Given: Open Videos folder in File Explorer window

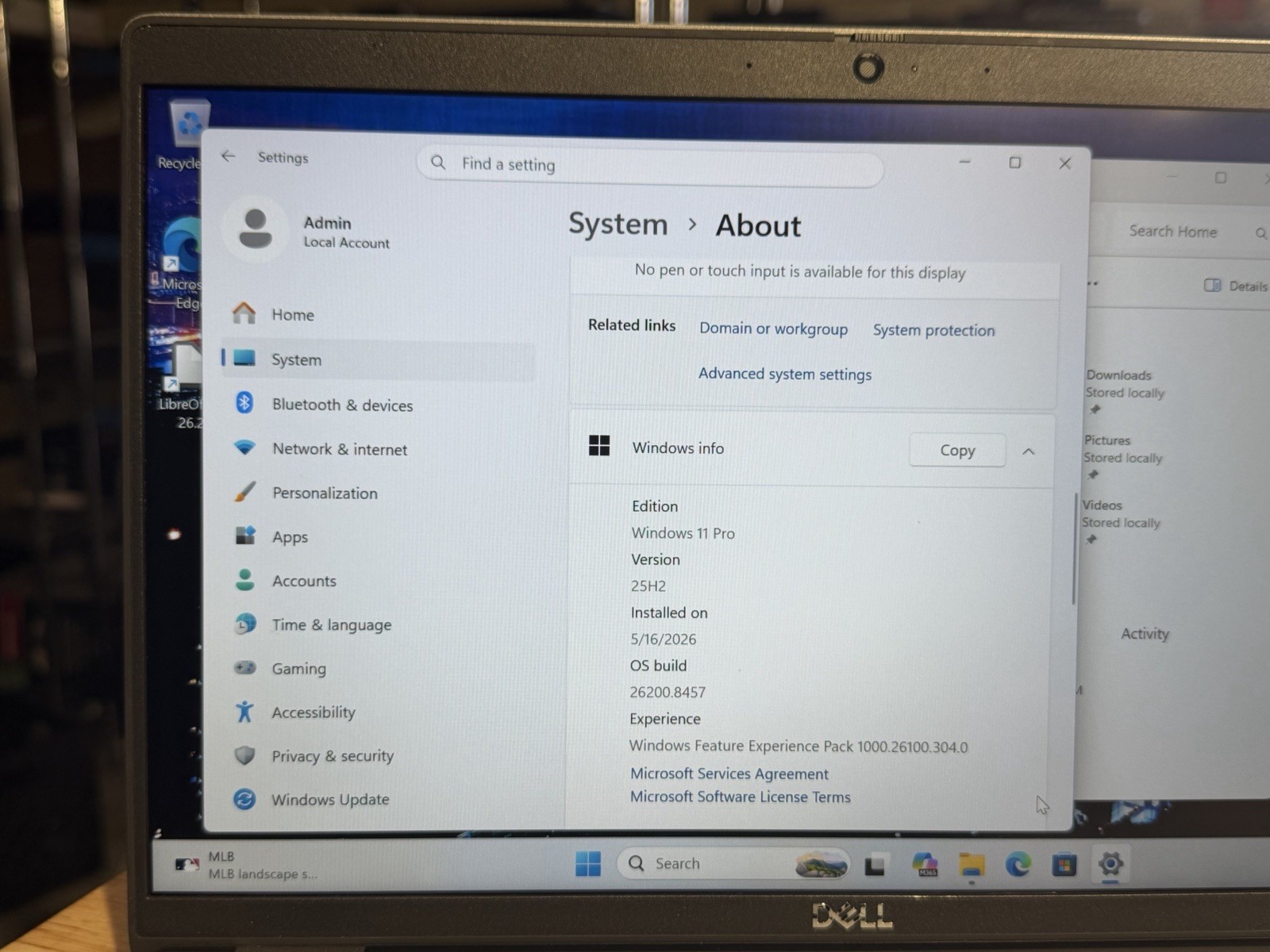Looking at the screenshot, I should tap(1120, 514).
